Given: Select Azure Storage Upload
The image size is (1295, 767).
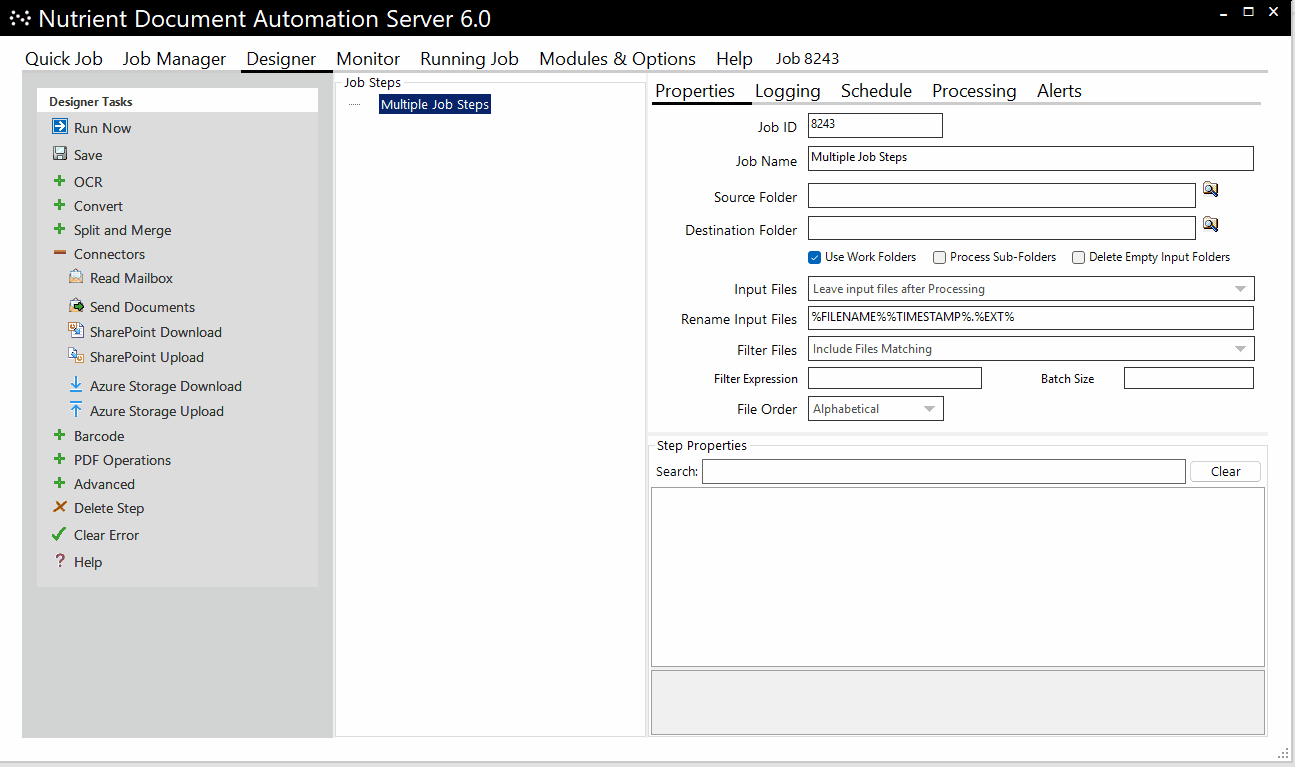Looking at the screenshot, I should [x=155, y=410].
